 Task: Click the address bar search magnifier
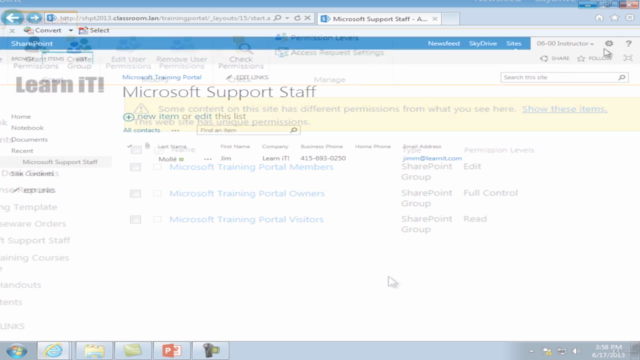coord(278,18)
